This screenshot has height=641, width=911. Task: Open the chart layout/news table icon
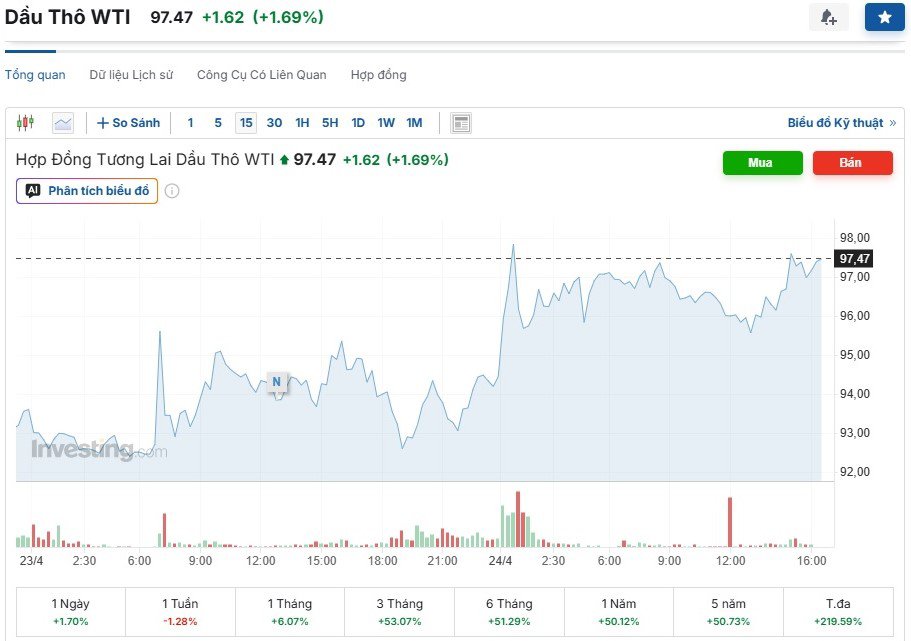pyautogui.click(x=461, y=123)
